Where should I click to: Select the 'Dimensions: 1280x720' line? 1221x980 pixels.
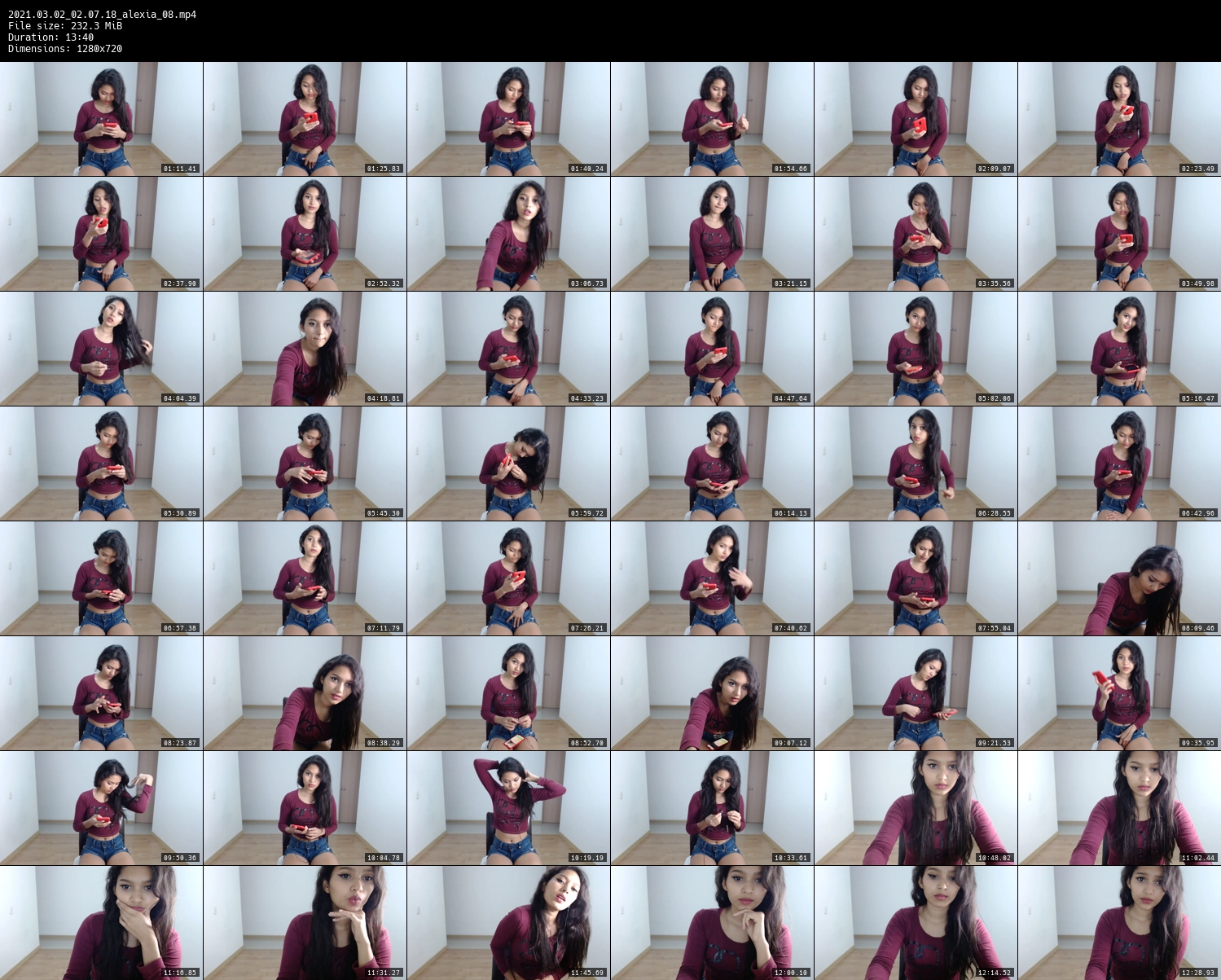[65, 49]
